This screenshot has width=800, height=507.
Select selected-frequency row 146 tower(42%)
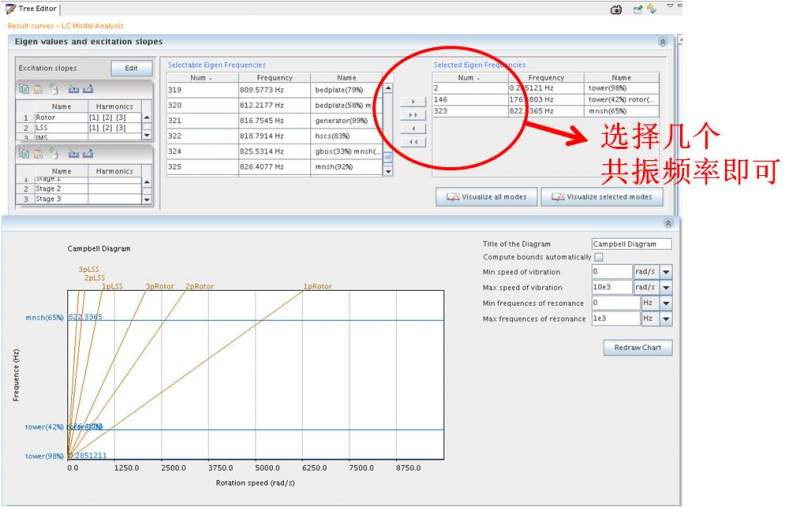point(546,99)
